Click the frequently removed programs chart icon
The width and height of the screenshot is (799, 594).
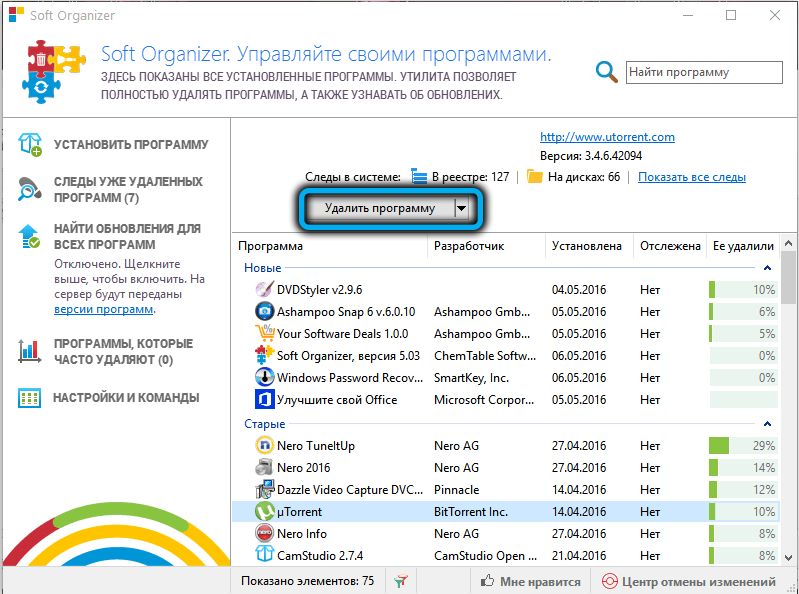[x=30, y=351]
